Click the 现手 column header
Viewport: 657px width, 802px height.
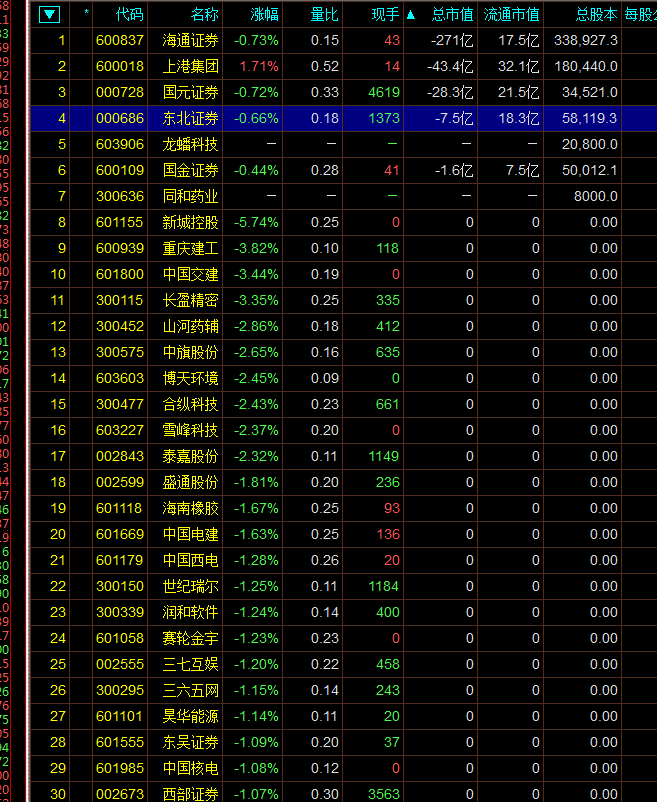(x=385, y=14)
